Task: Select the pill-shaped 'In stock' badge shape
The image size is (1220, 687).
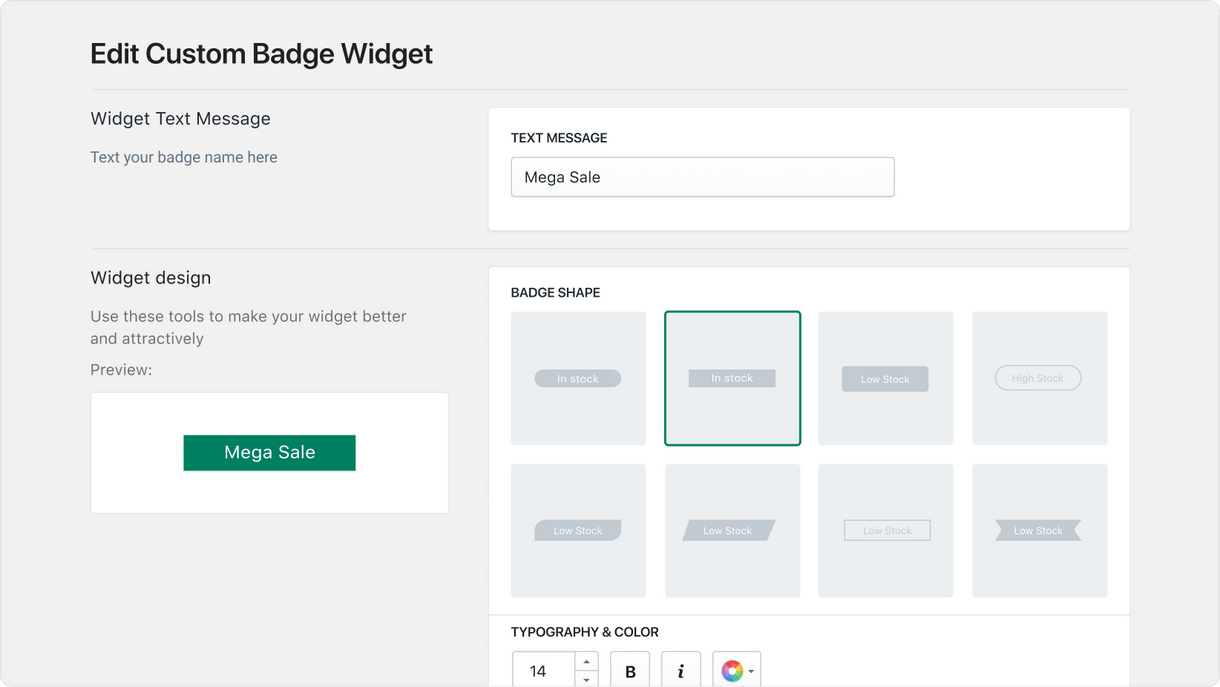Action: coord(578,378)
